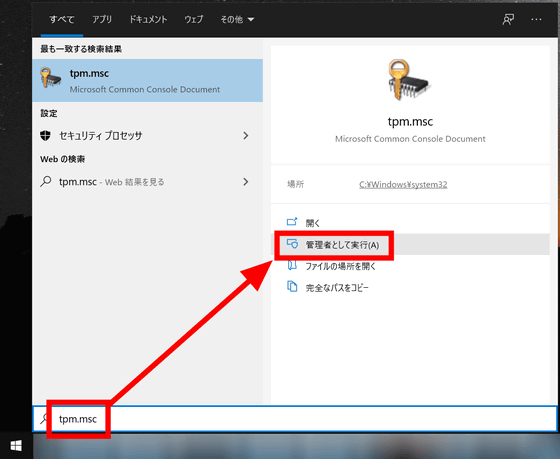Click the tpm.msc title in preview pane
Screen dimensions: 560x459
(410, 122)
